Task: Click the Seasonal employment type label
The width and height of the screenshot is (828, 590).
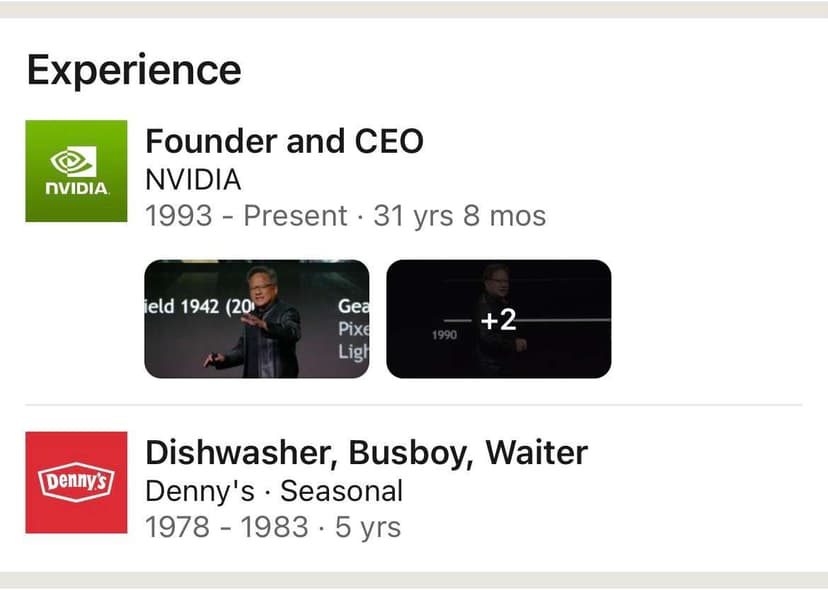Action: coord(341,491)
